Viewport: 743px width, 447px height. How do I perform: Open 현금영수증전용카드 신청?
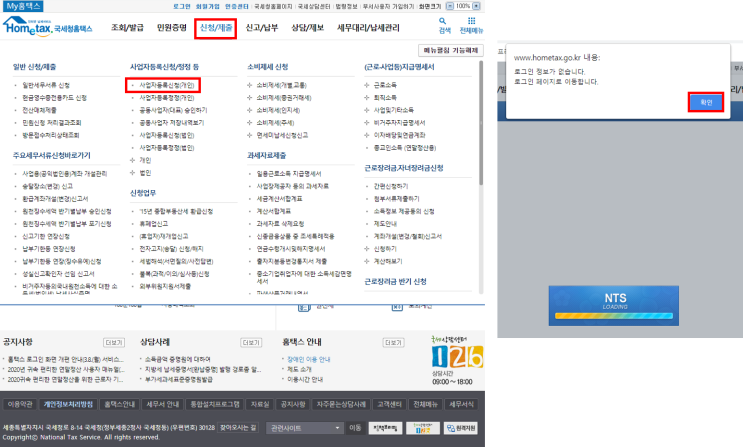pyautogui.click(x=54, y=98)
